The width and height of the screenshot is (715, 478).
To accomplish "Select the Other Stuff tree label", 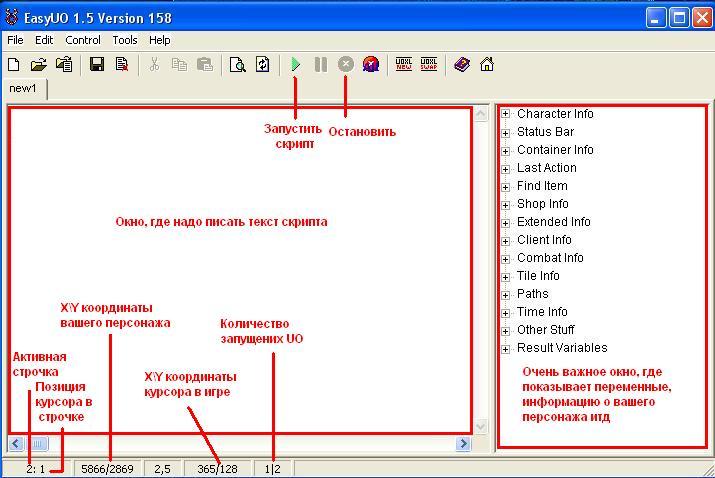I will [x=545, y=330].
